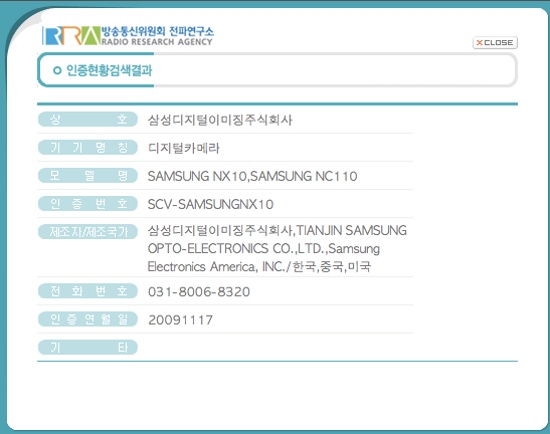The width and height of the screenshot is (550, 434).
Task: Click the CLOSE button
Action: point(495,43)
